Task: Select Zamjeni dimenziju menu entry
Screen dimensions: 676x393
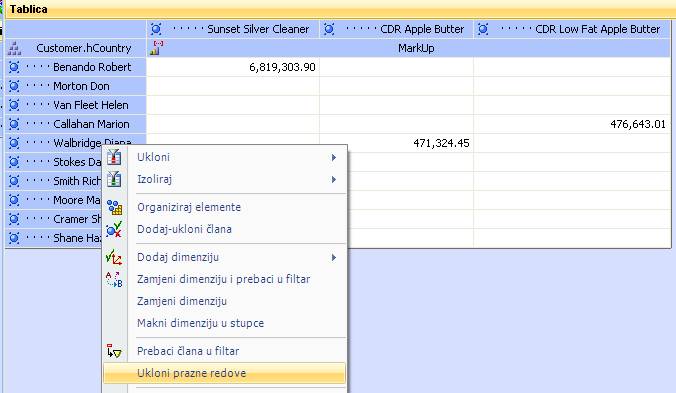Action: [x=182, y=301]
